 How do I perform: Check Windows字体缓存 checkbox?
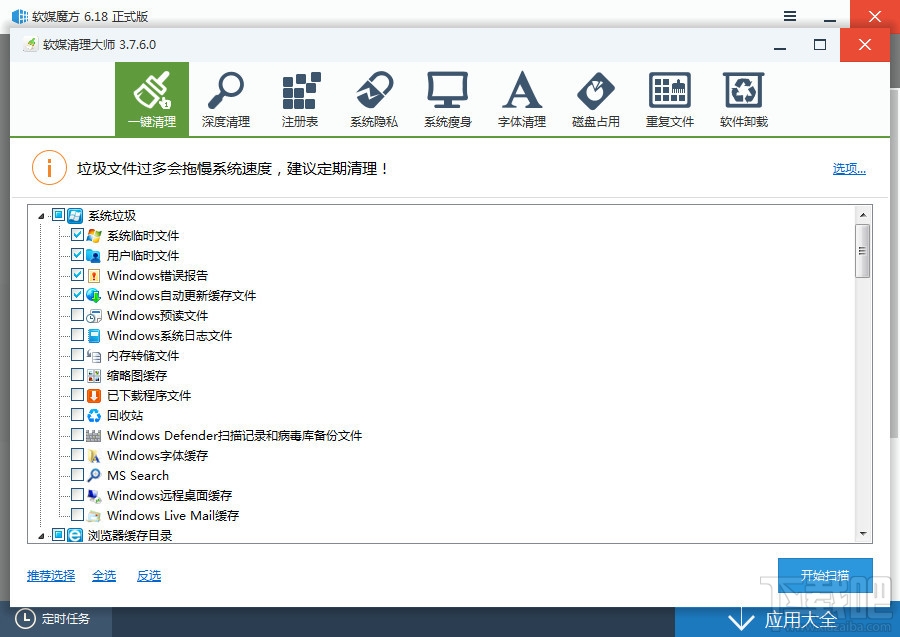tap(77, 455)
